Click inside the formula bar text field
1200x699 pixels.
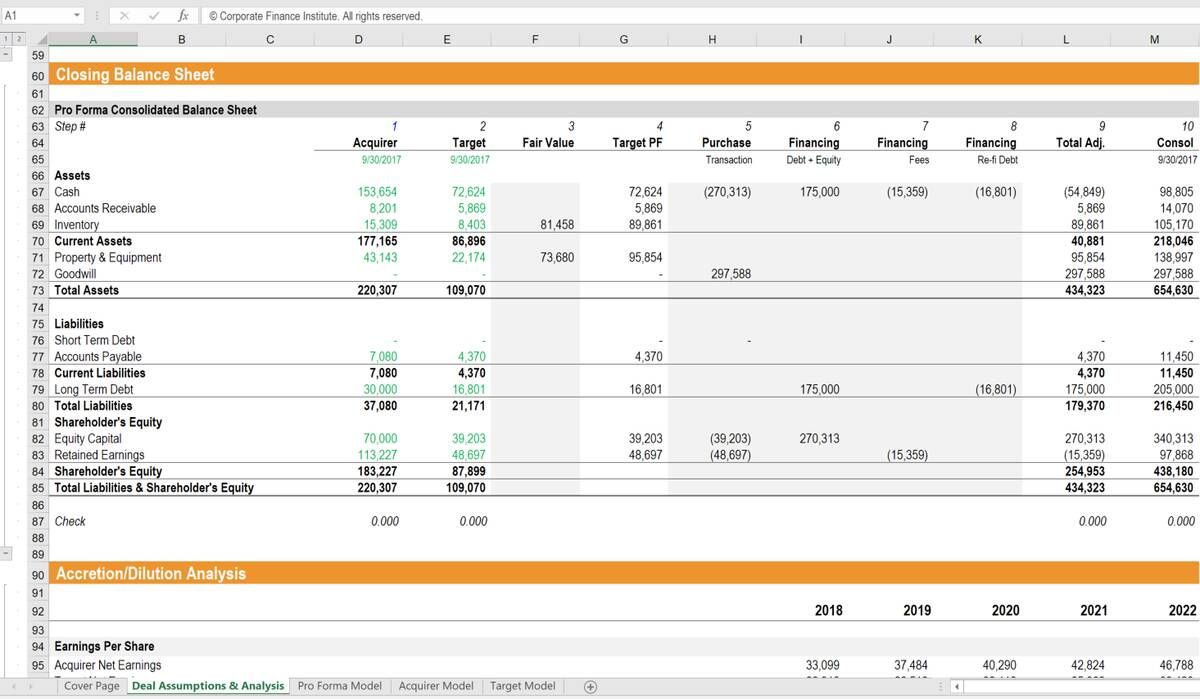tap(700, 16)
